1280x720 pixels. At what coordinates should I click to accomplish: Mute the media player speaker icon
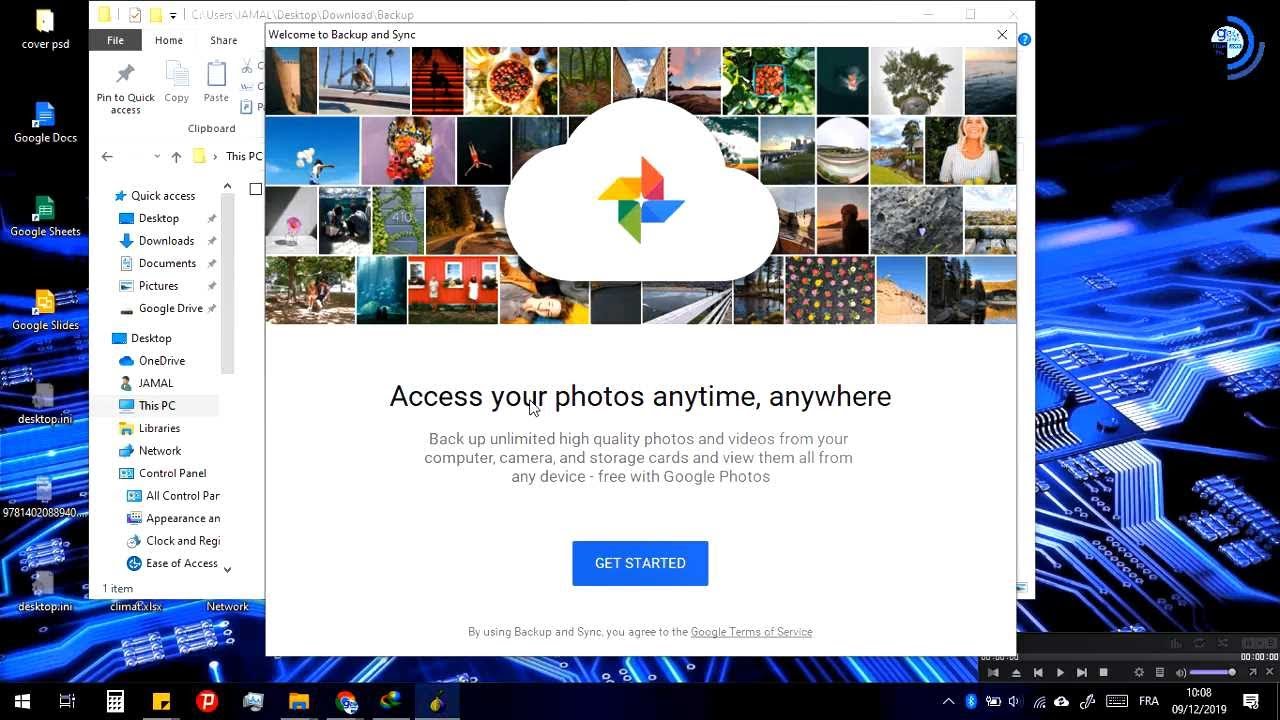tap(1180, 673)
